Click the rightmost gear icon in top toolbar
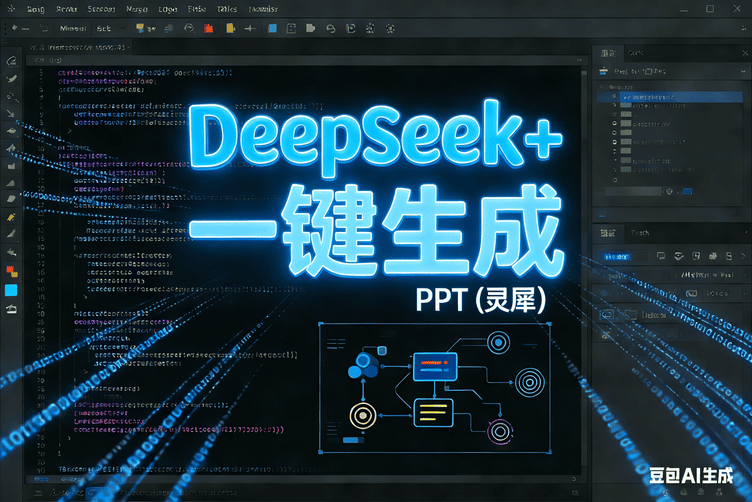Screen dimensions: 752x502 coord(390,29)
